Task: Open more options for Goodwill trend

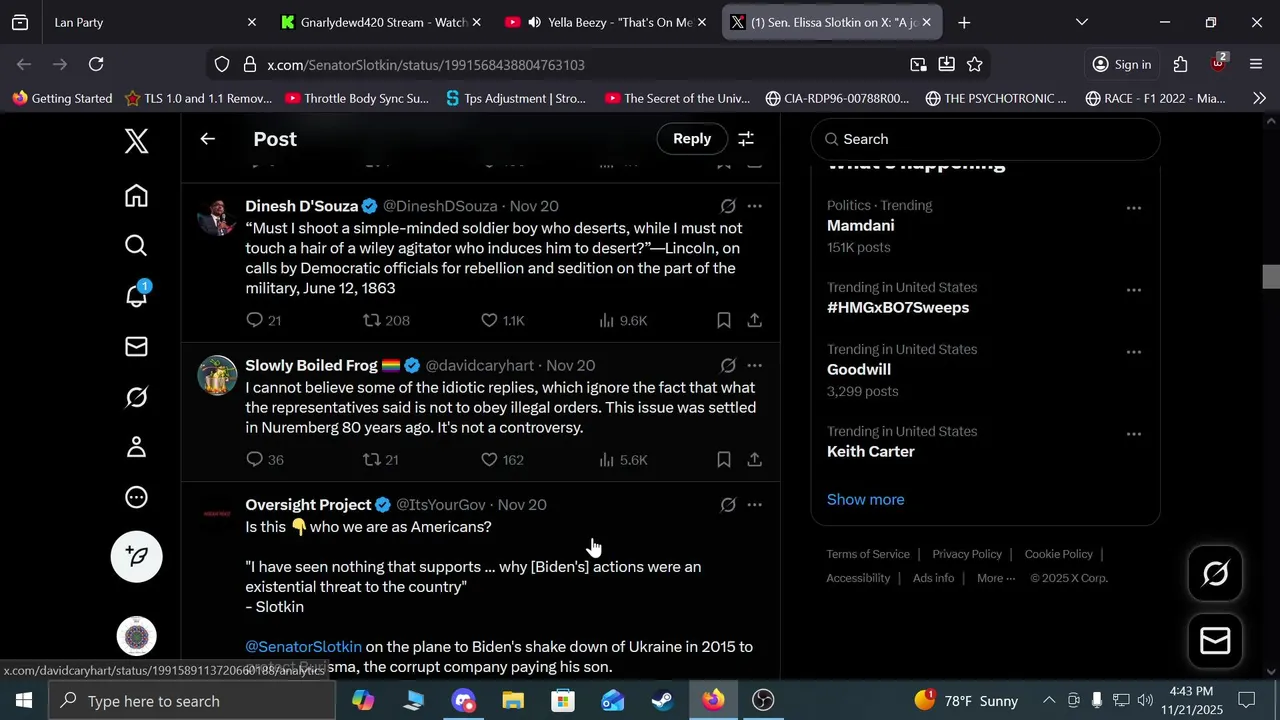Action: pyautogui.click(x=1134, y=352)
